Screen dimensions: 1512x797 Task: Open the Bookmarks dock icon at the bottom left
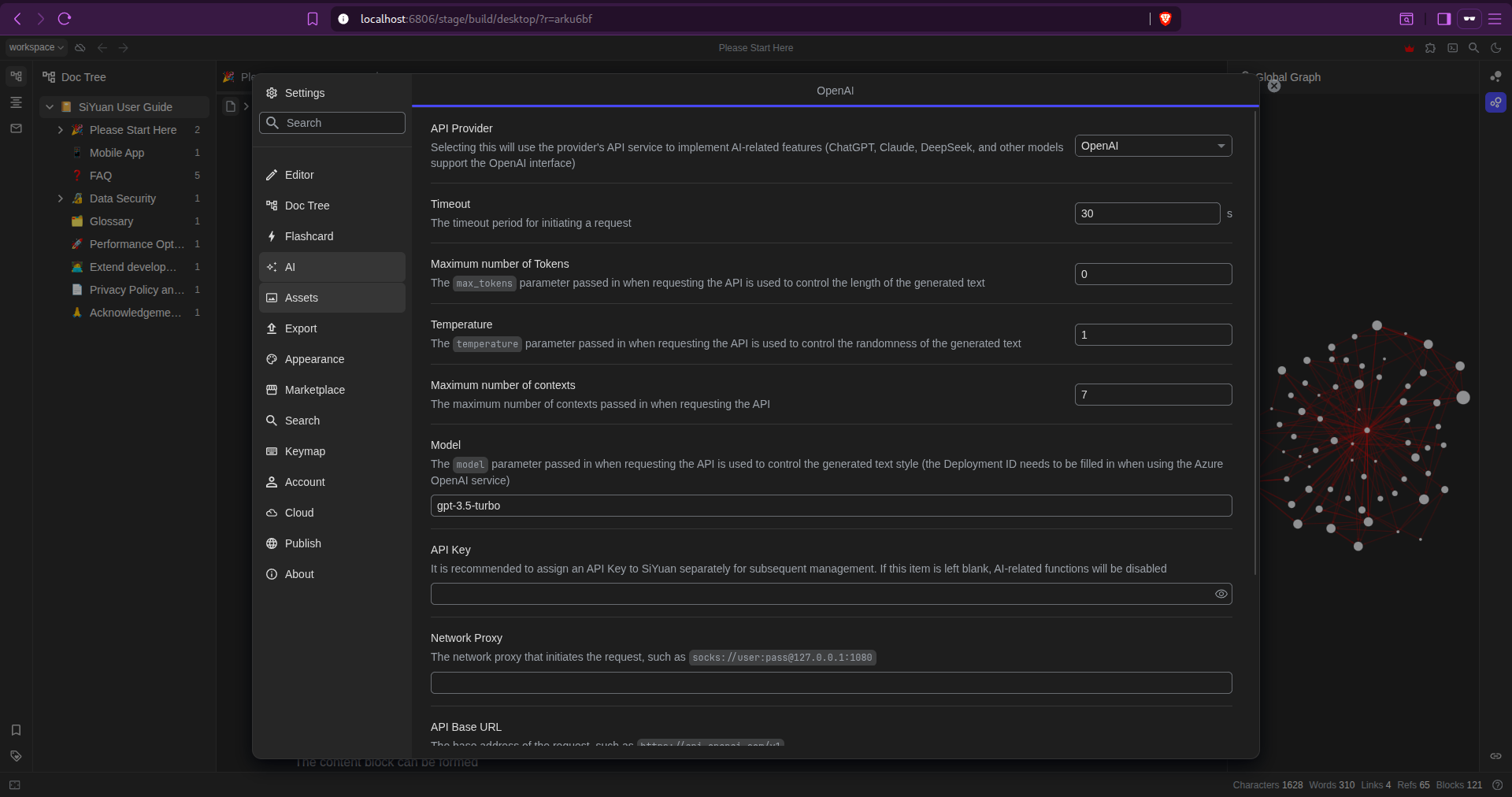click(x=16, y=730)
